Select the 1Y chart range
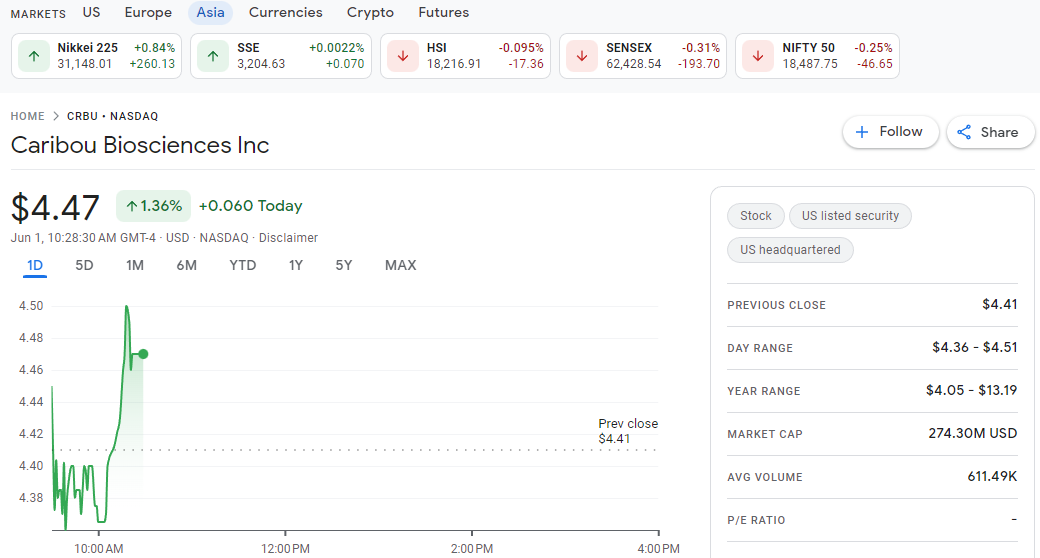The width and height of the screenshot is (1040, 558). click(x=296, y=265)
